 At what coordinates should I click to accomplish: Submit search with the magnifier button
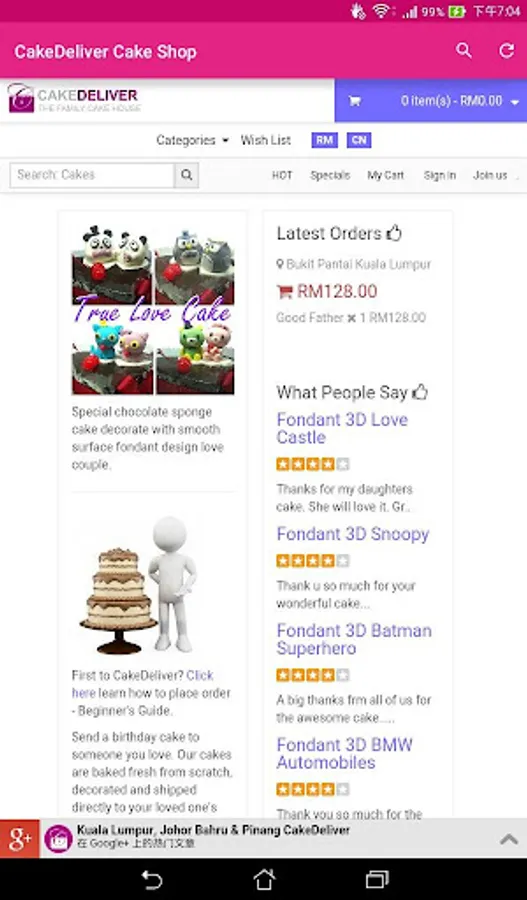pos(187,175)
